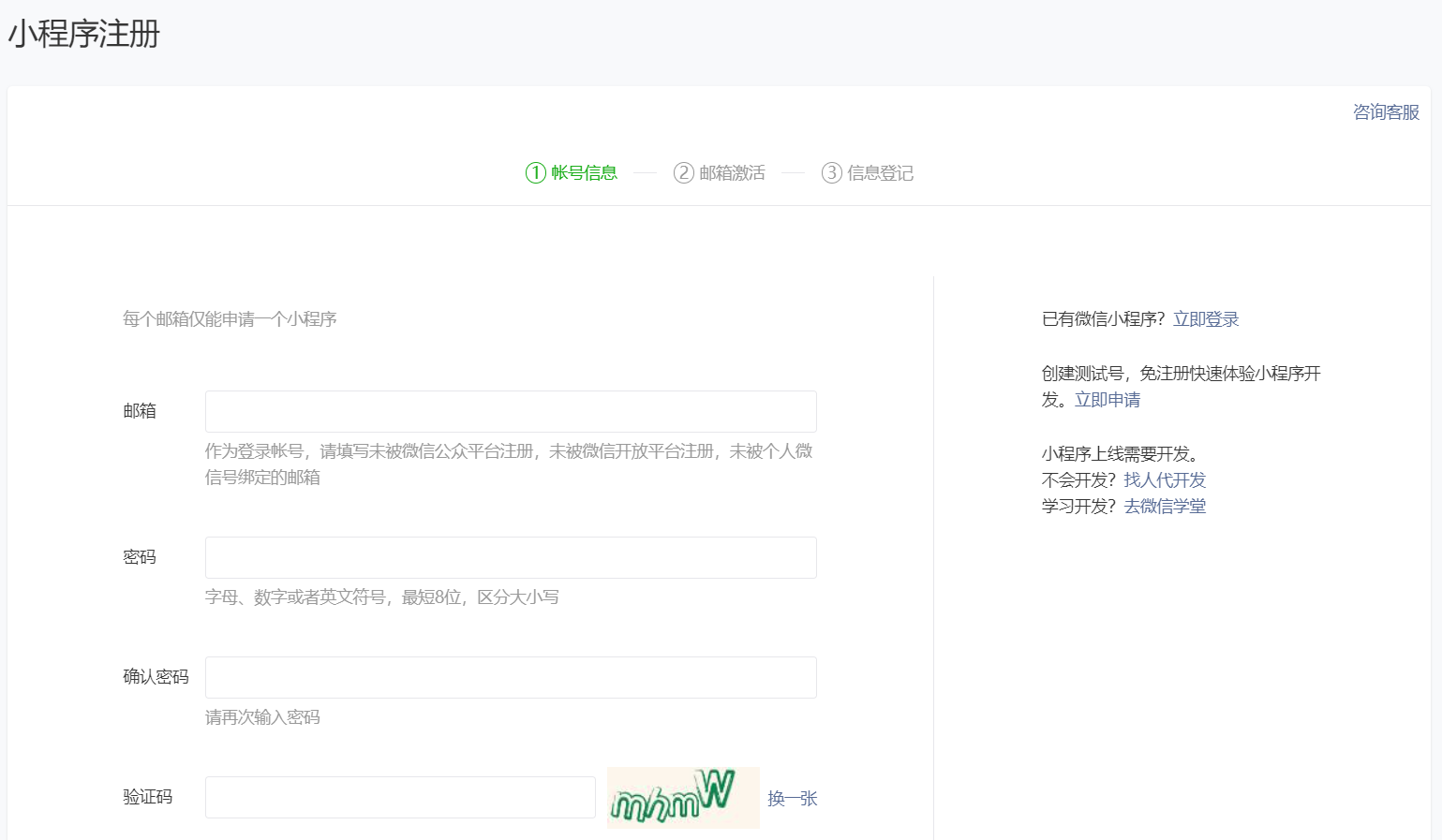Click the 验证码 field label text

point(147,797)
